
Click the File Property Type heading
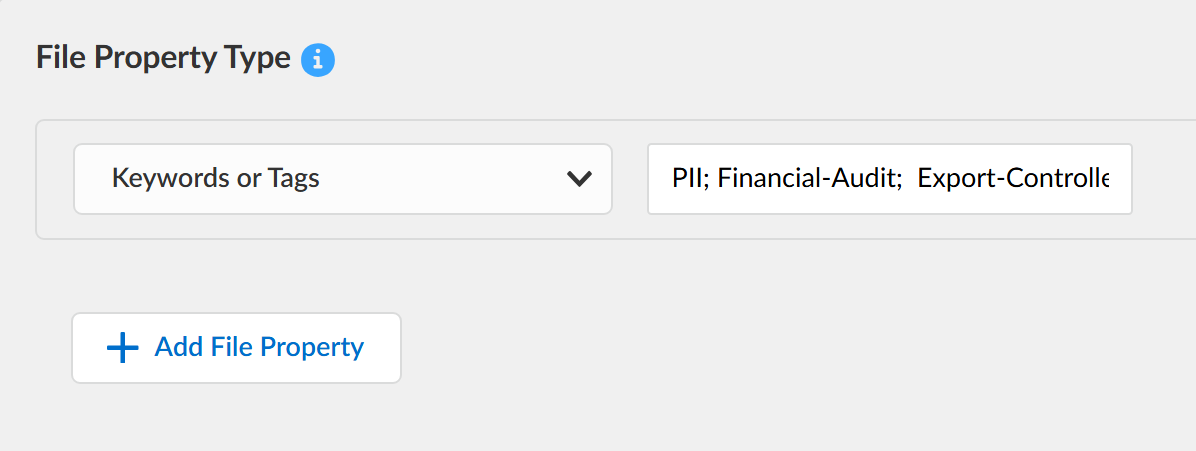tap(163, 58)
